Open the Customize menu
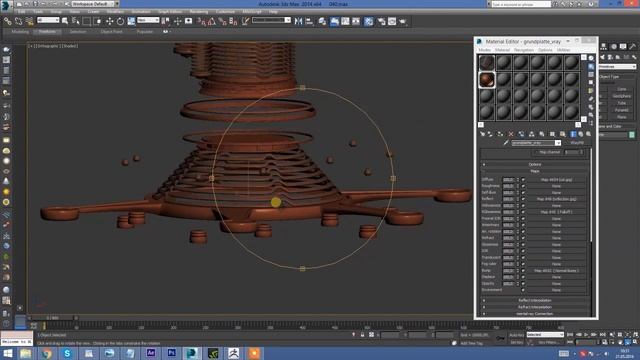Screen dimensions: 640x360 225,12
